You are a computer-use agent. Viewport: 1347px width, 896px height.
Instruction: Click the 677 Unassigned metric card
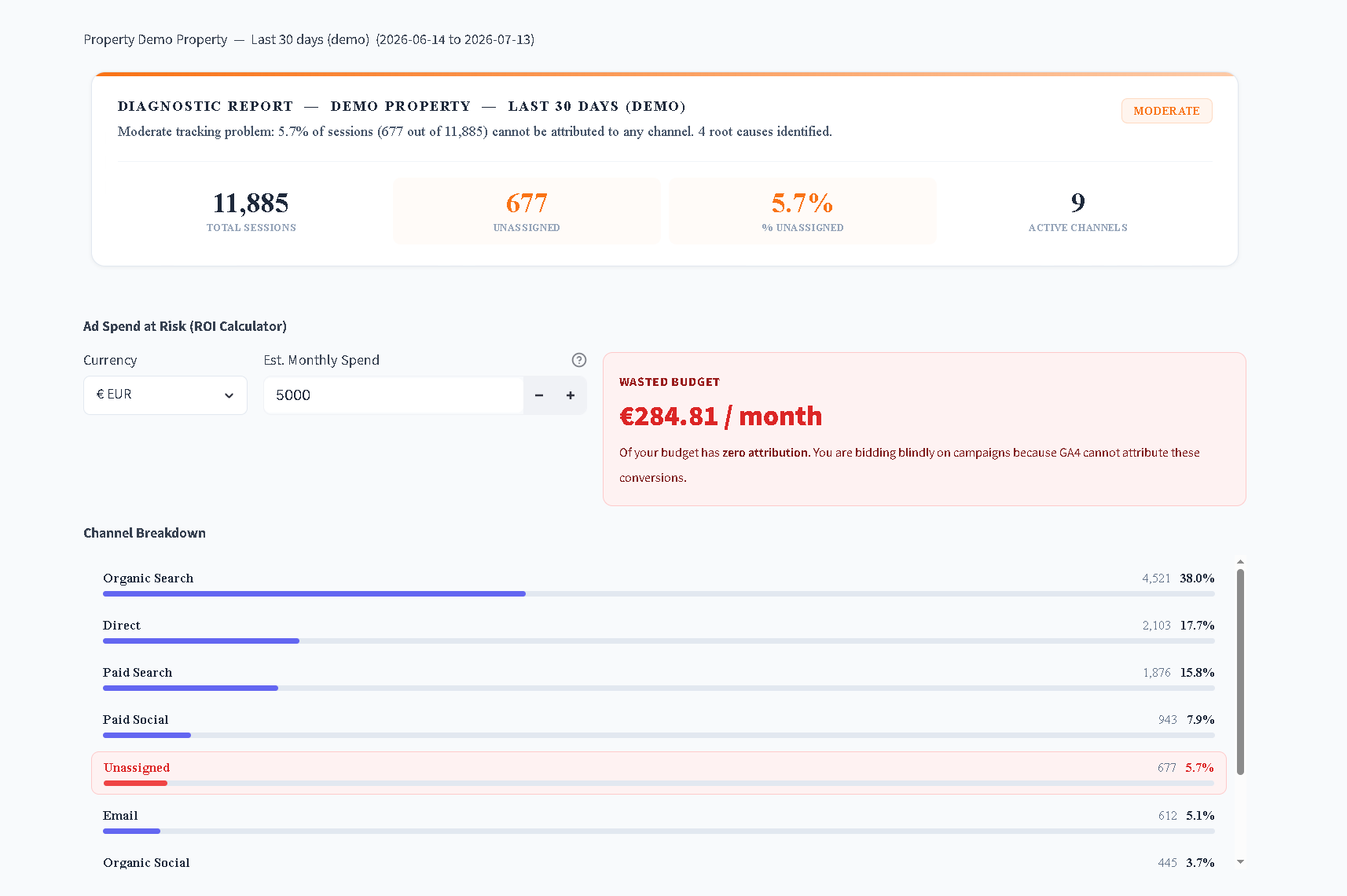527,211
